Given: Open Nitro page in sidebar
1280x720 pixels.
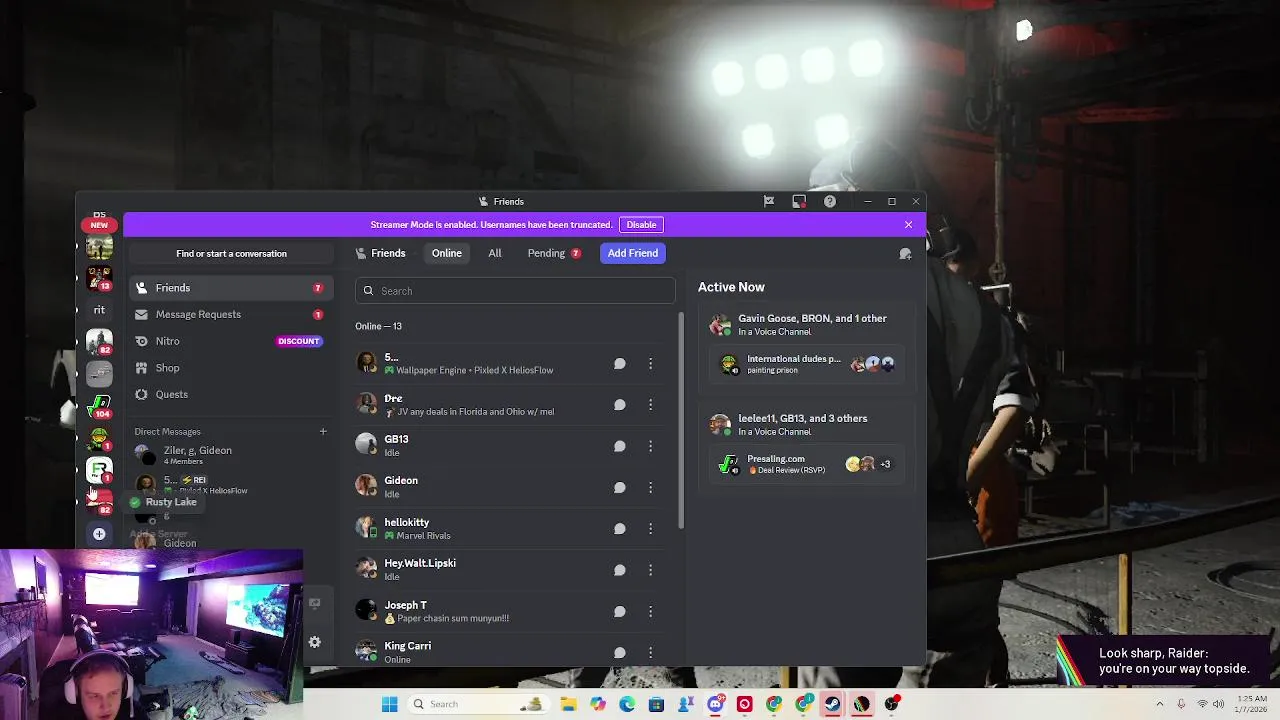Looking at the screenshot, I should 230,341.
